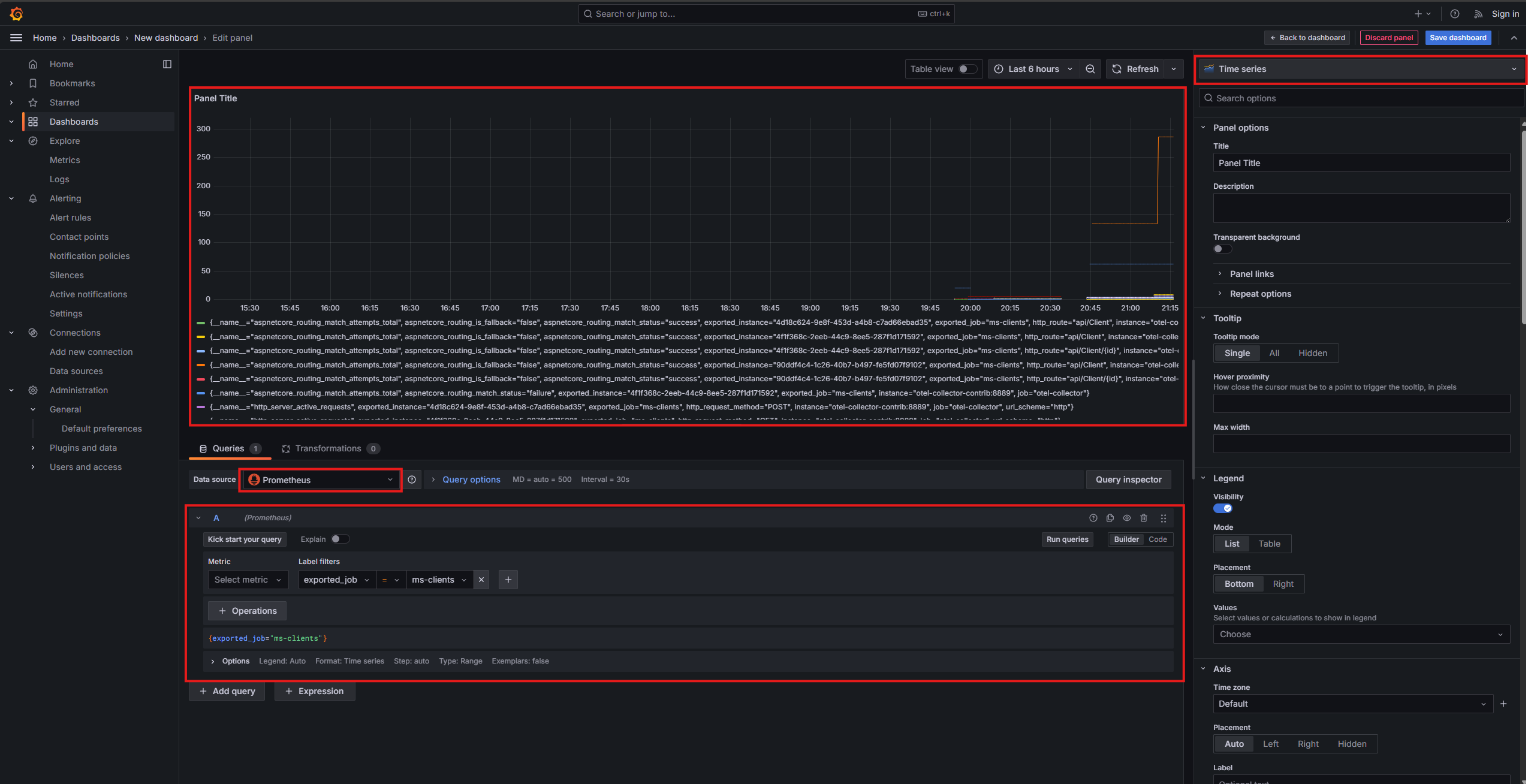Click the Search options field
This screenshot has width=1528, height=784.
click(x=1361, y=98)
